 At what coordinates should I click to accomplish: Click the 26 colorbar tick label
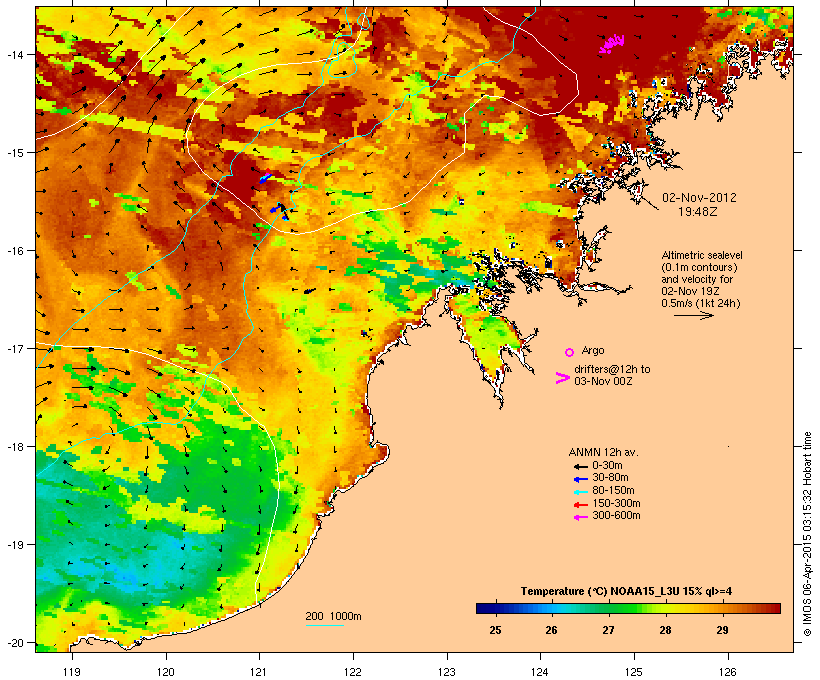(x=552, y=630)
